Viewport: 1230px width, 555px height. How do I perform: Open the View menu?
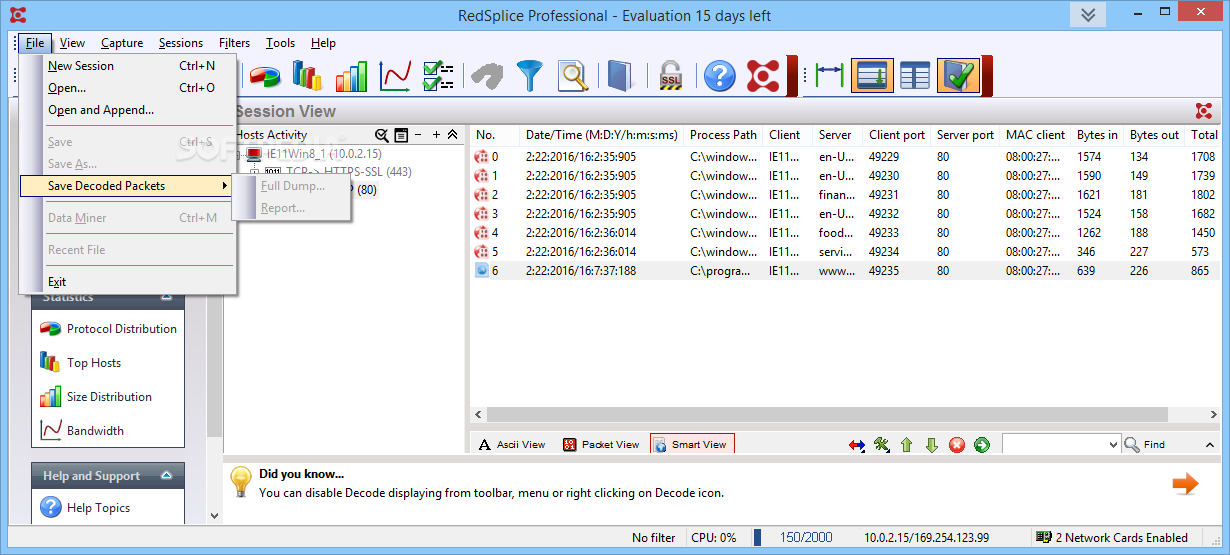point(72,43)
